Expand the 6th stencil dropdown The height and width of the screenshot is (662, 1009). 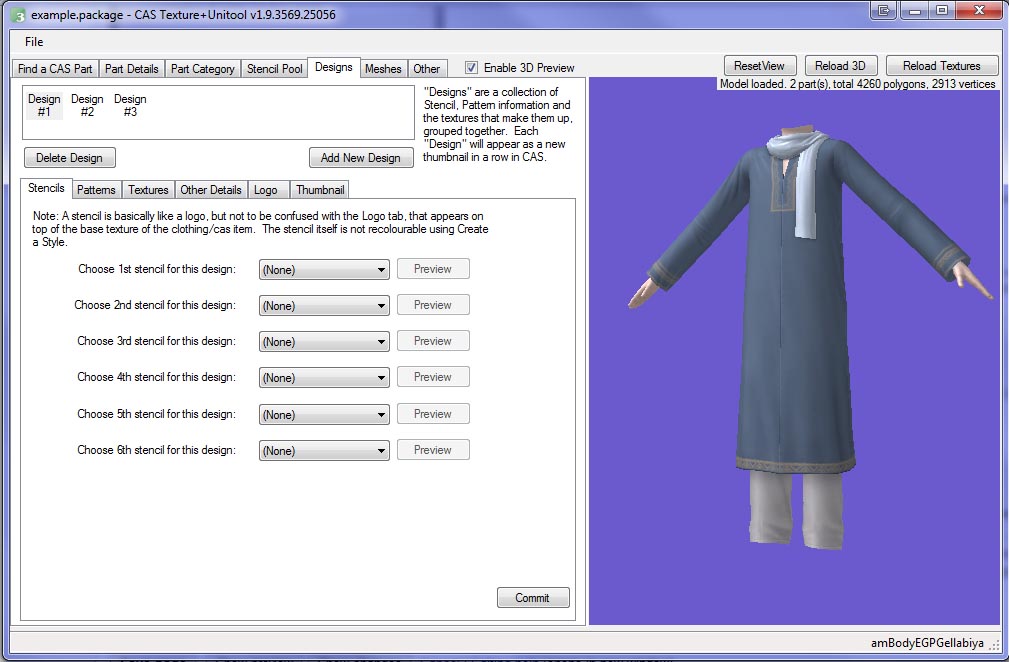tap(324, 451)
